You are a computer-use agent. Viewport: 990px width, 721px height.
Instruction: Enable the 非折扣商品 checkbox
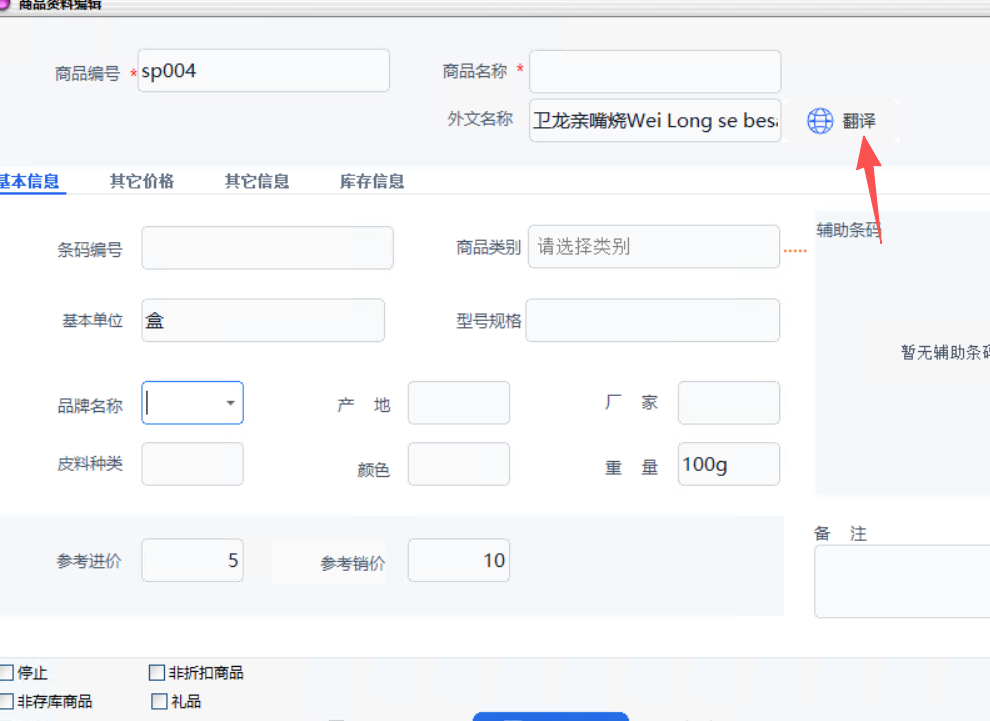point(157,673)
